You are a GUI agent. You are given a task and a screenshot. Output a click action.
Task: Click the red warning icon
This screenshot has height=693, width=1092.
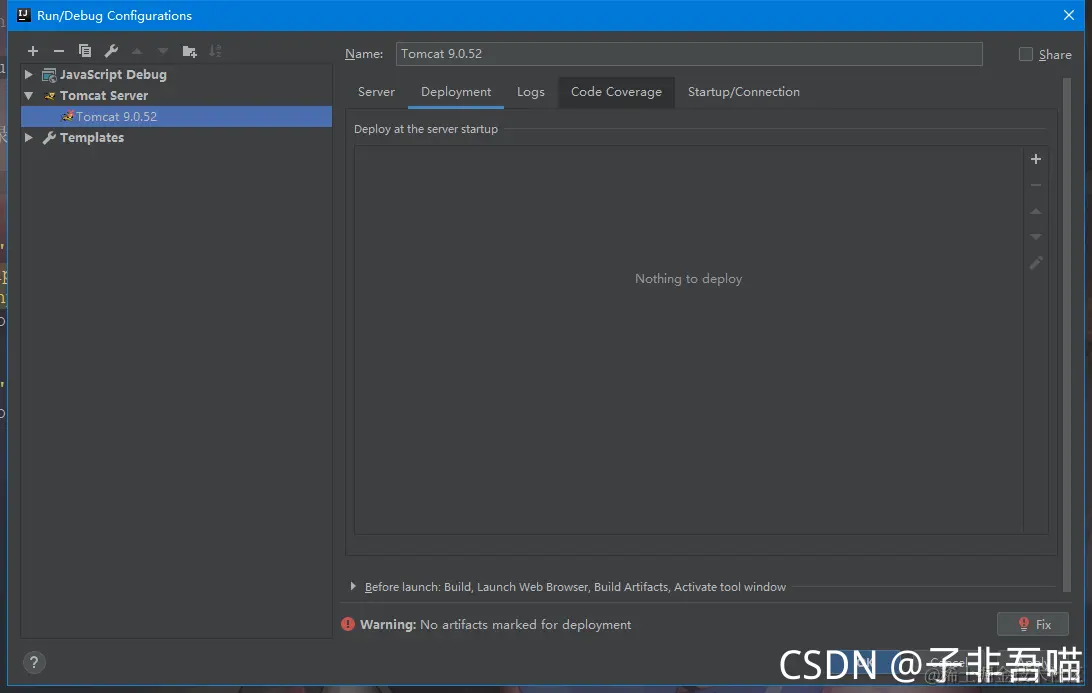coord(348,624)
